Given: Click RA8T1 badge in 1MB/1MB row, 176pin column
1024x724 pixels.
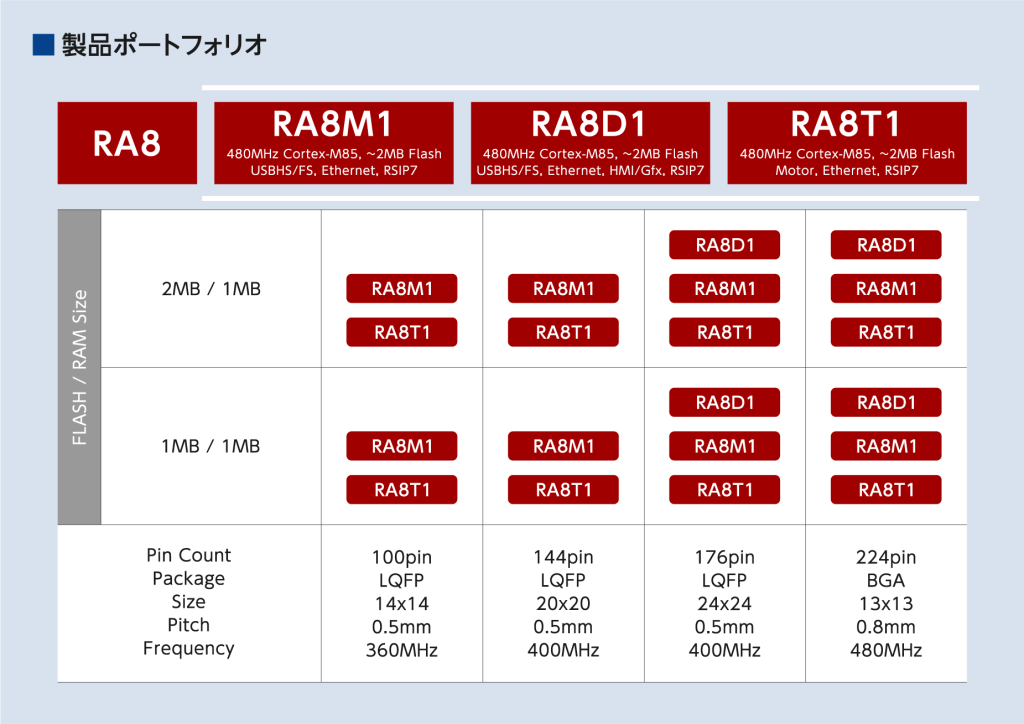Looking at the screenshot, I should click(724, 490).
